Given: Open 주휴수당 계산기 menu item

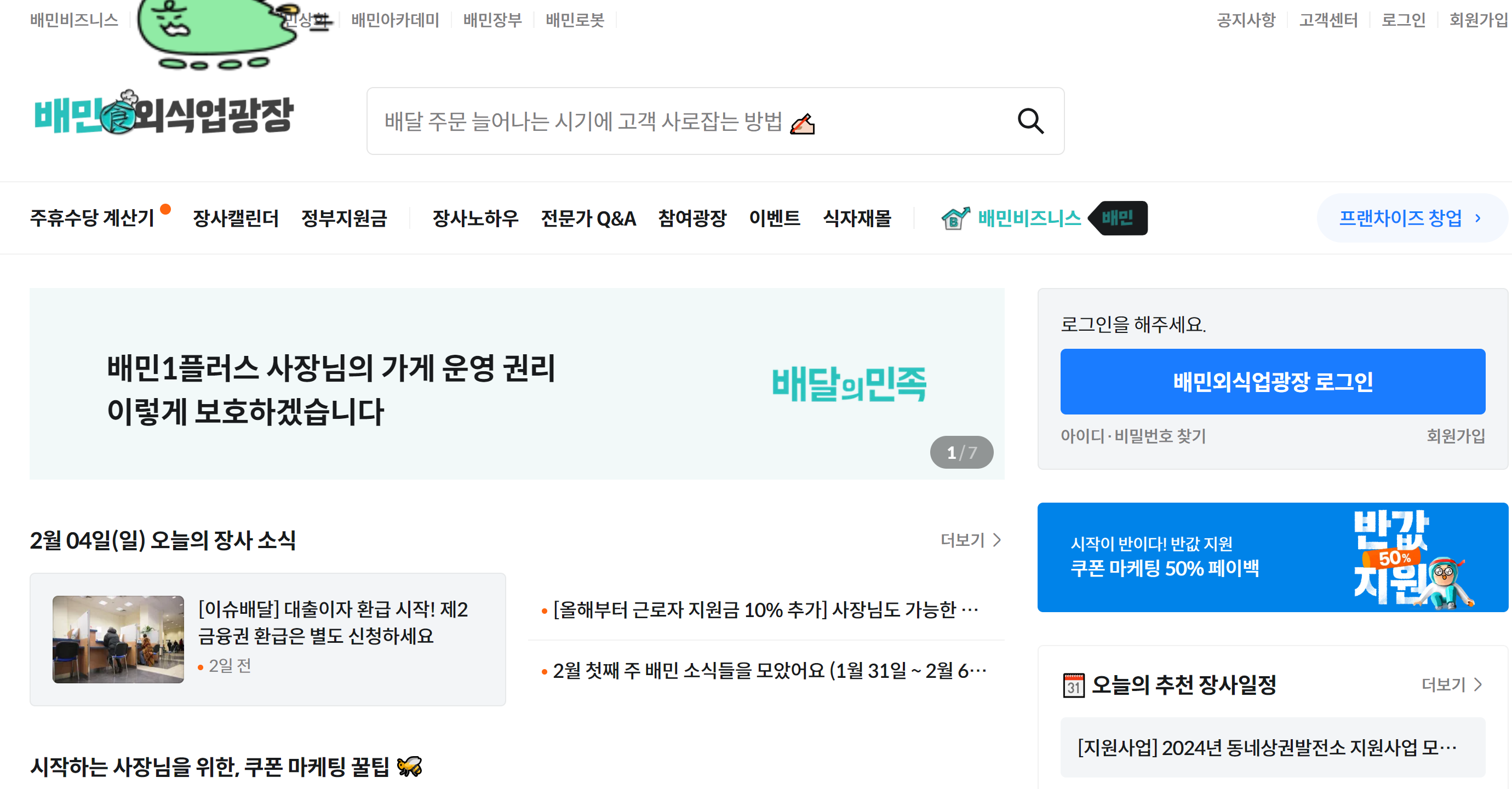Looking at the screenshot, I should pos(91,218).
